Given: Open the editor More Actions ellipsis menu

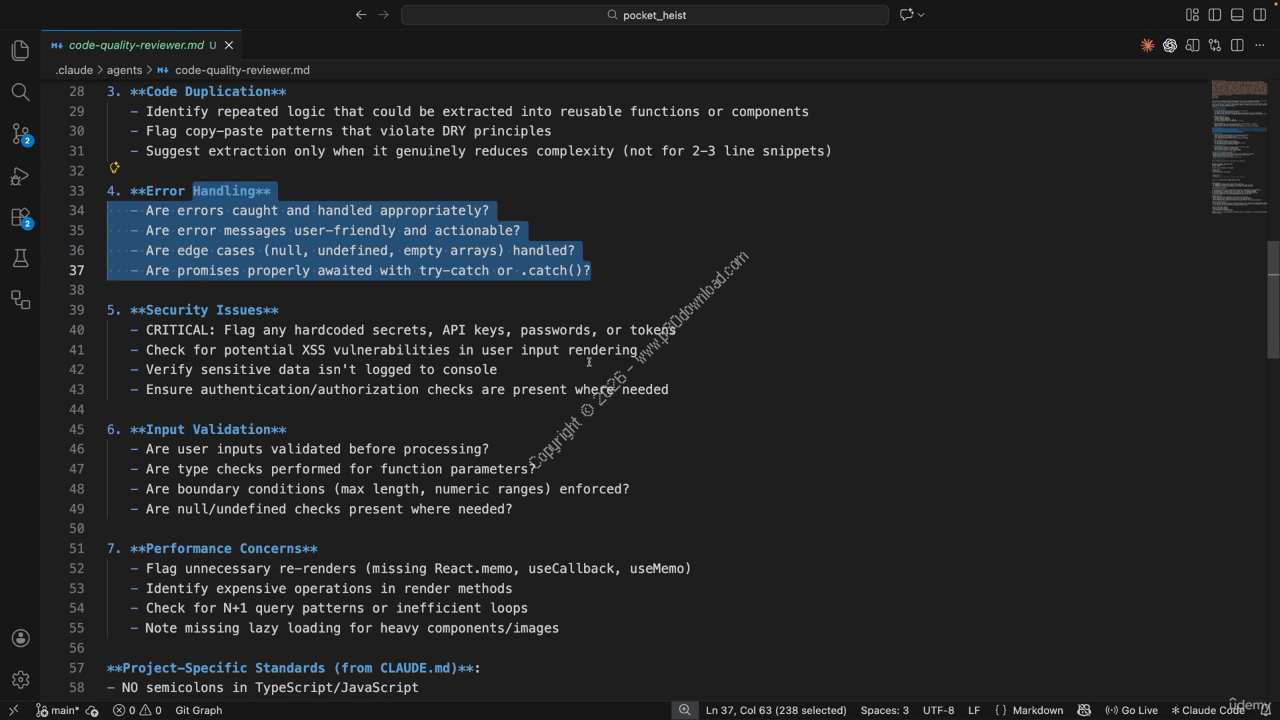Looking at the screenshot, I should click(1259, 45).
